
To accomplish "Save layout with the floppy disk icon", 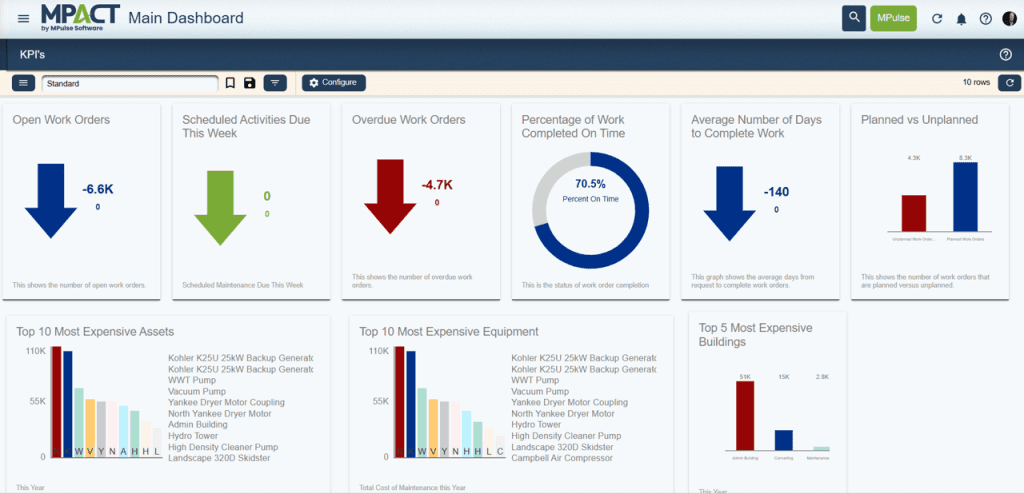I will [x=249, y=83].
